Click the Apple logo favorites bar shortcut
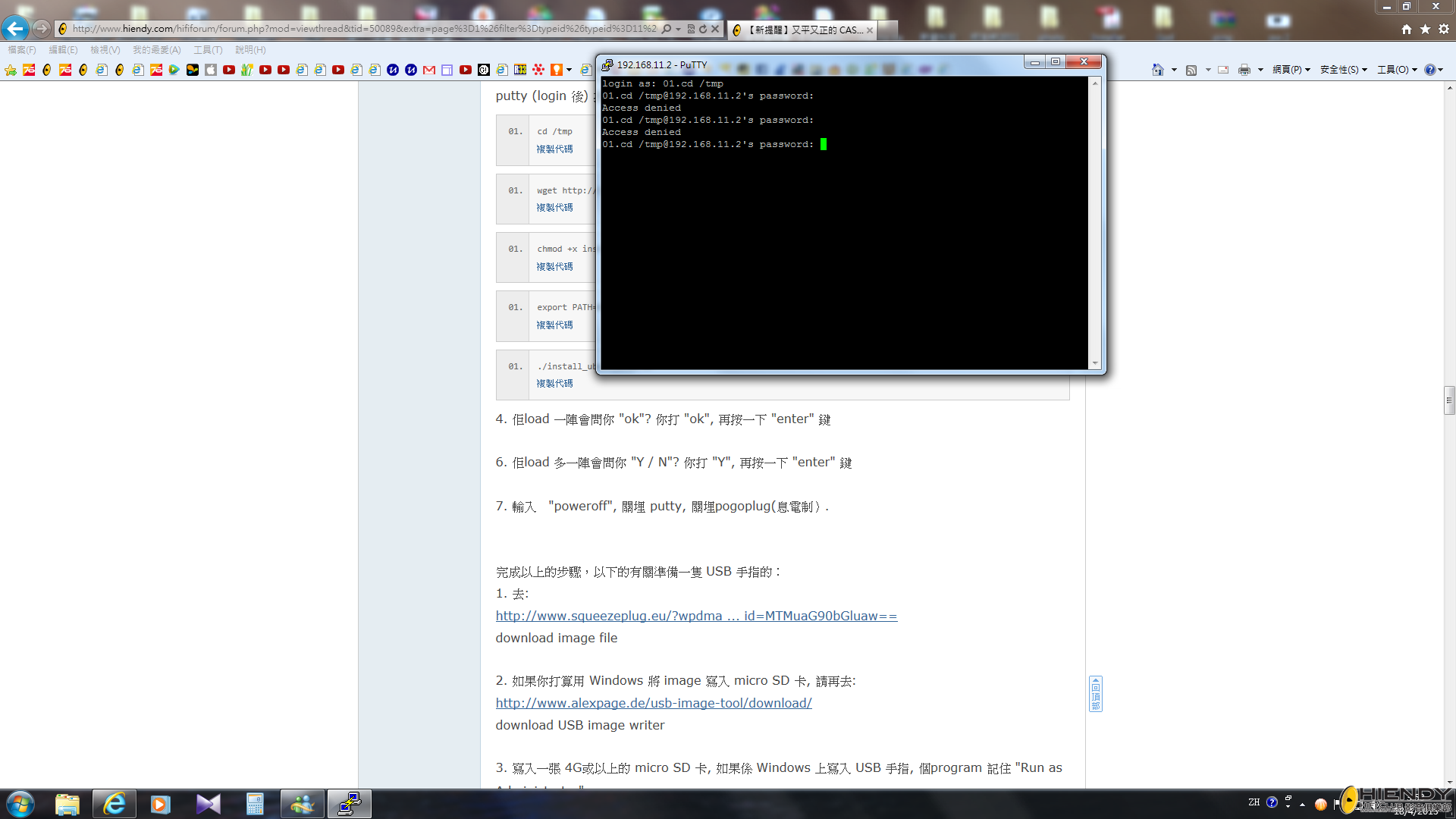 click(211, 70)
